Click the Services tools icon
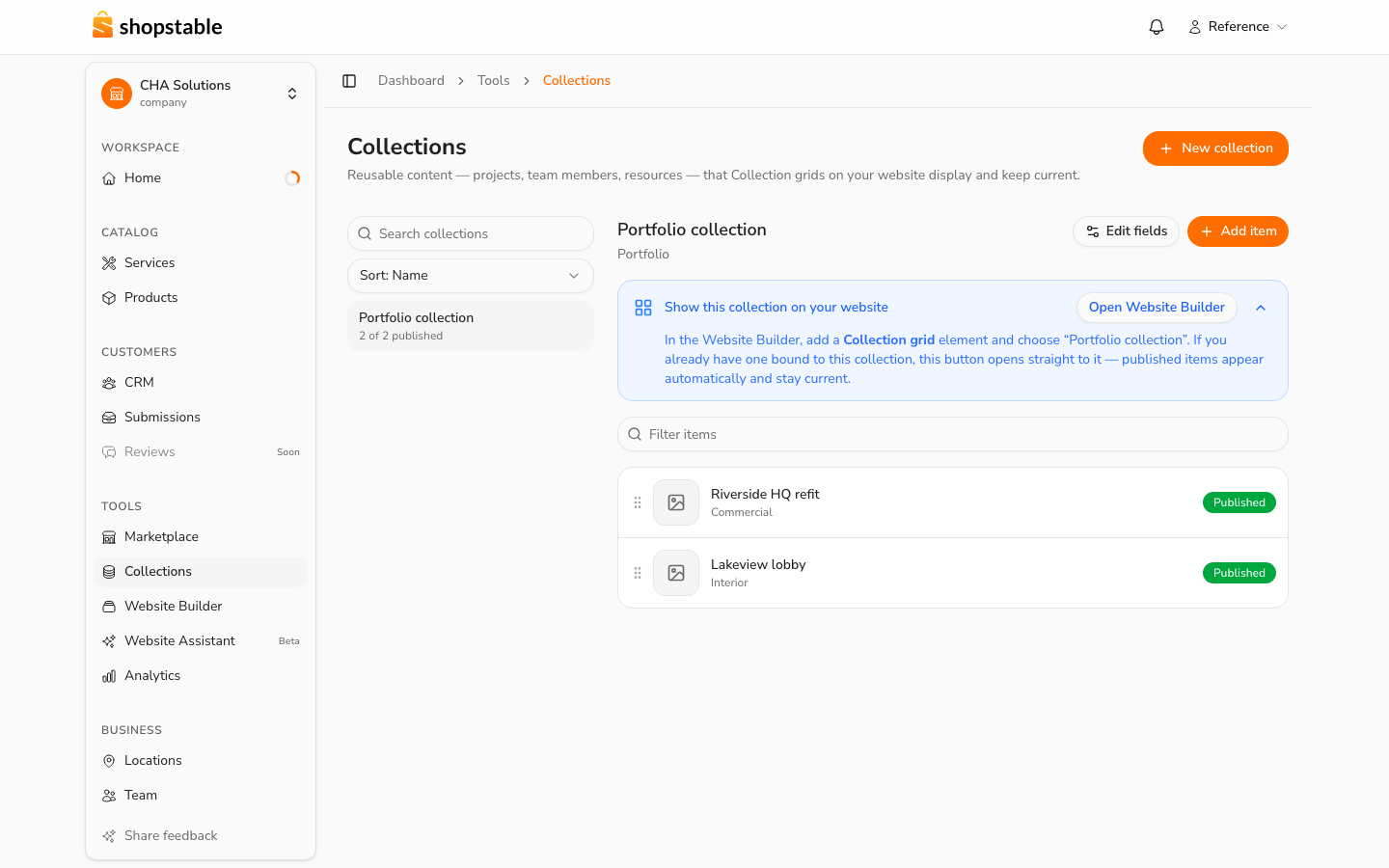 109,263
